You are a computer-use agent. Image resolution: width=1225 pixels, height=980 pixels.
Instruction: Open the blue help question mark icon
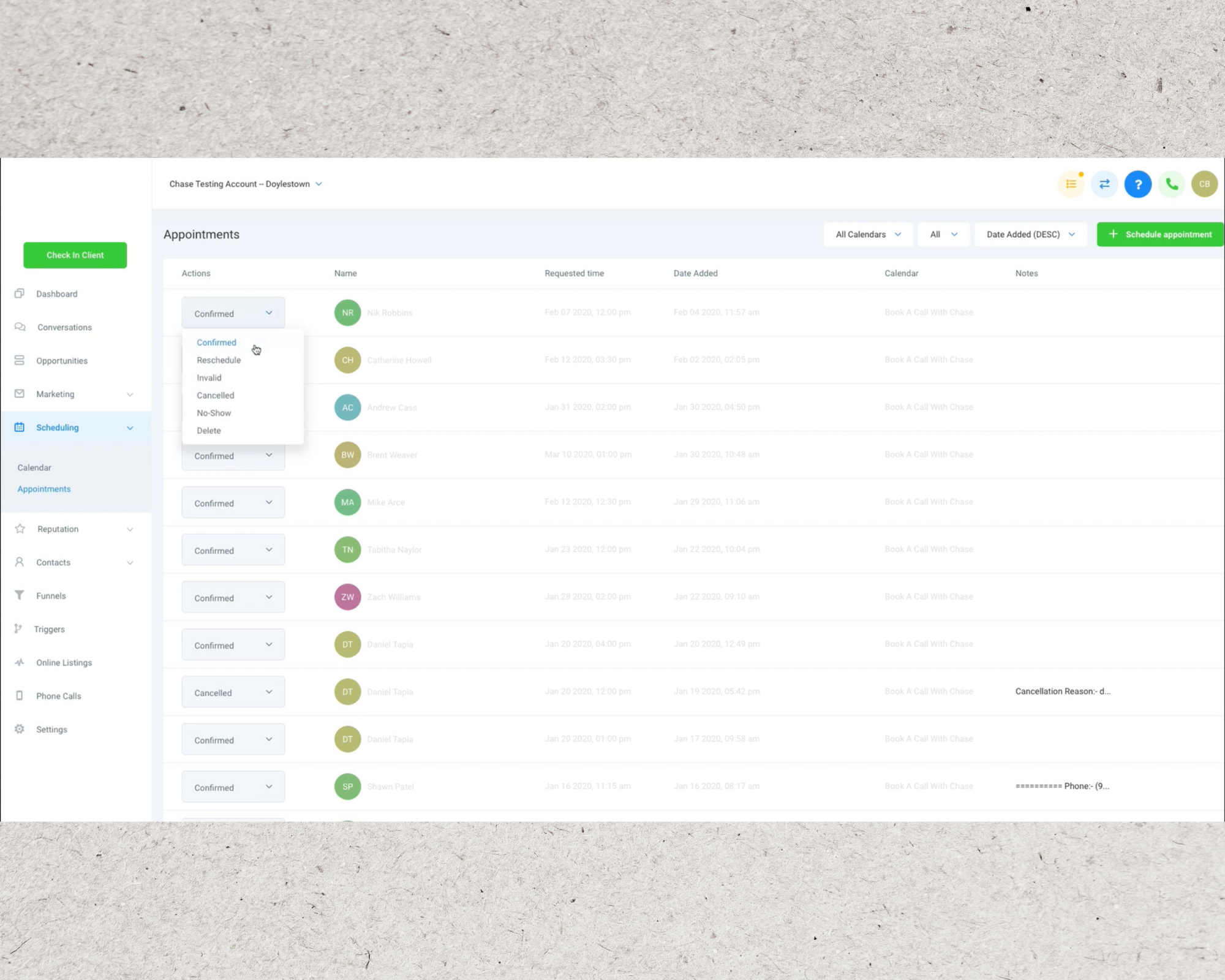click(x=1138, y=184)
